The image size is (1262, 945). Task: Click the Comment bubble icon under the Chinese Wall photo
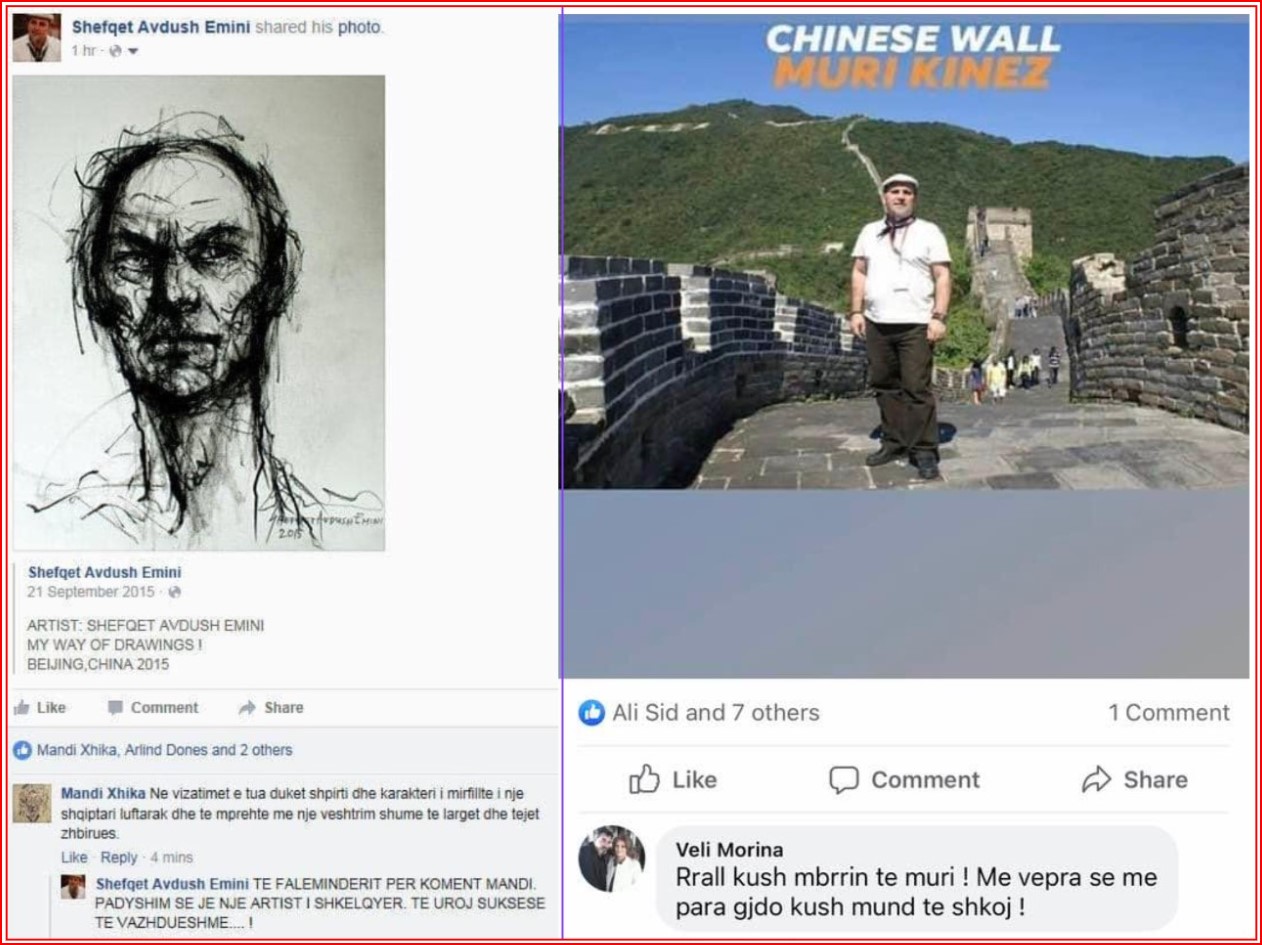(x=844, y=780)
